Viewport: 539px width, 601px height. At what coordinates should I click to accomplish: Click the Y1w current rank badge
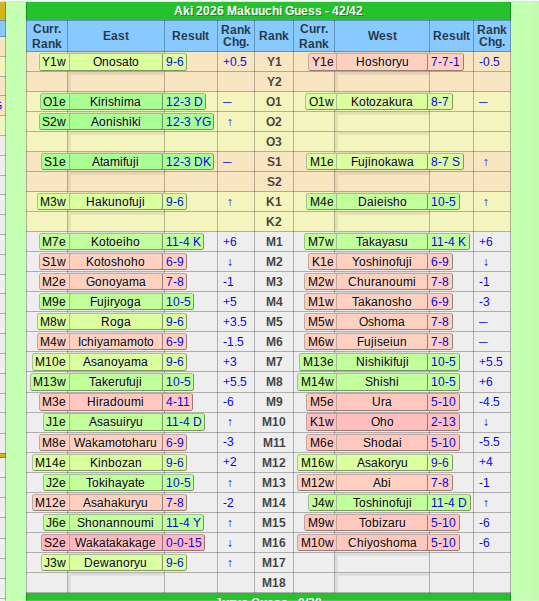[x=54, y=62]
